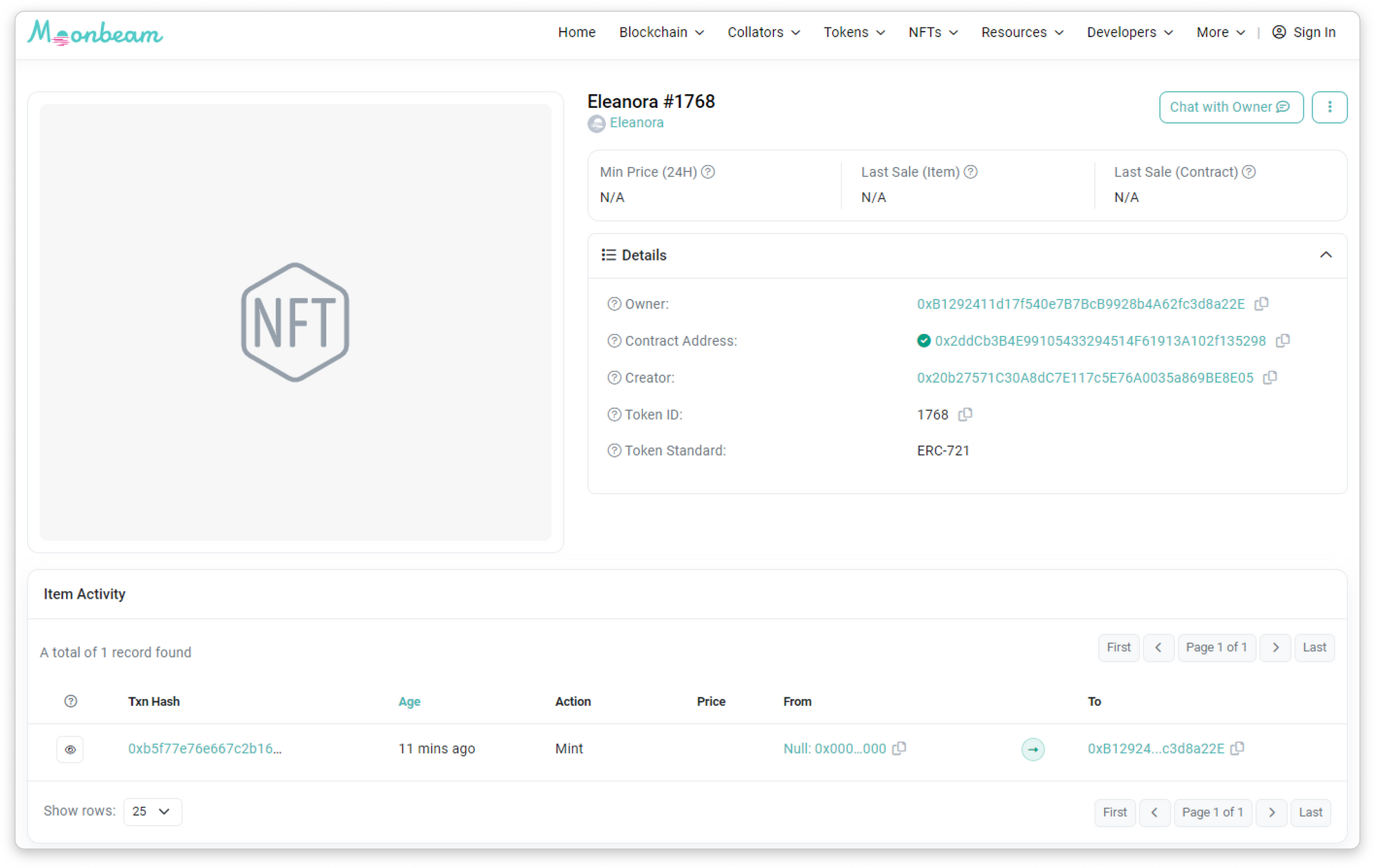Screen dimensions: 1375x868
Task: Click the help icon beside Min Price (24H)
Action: coord(708,172)
